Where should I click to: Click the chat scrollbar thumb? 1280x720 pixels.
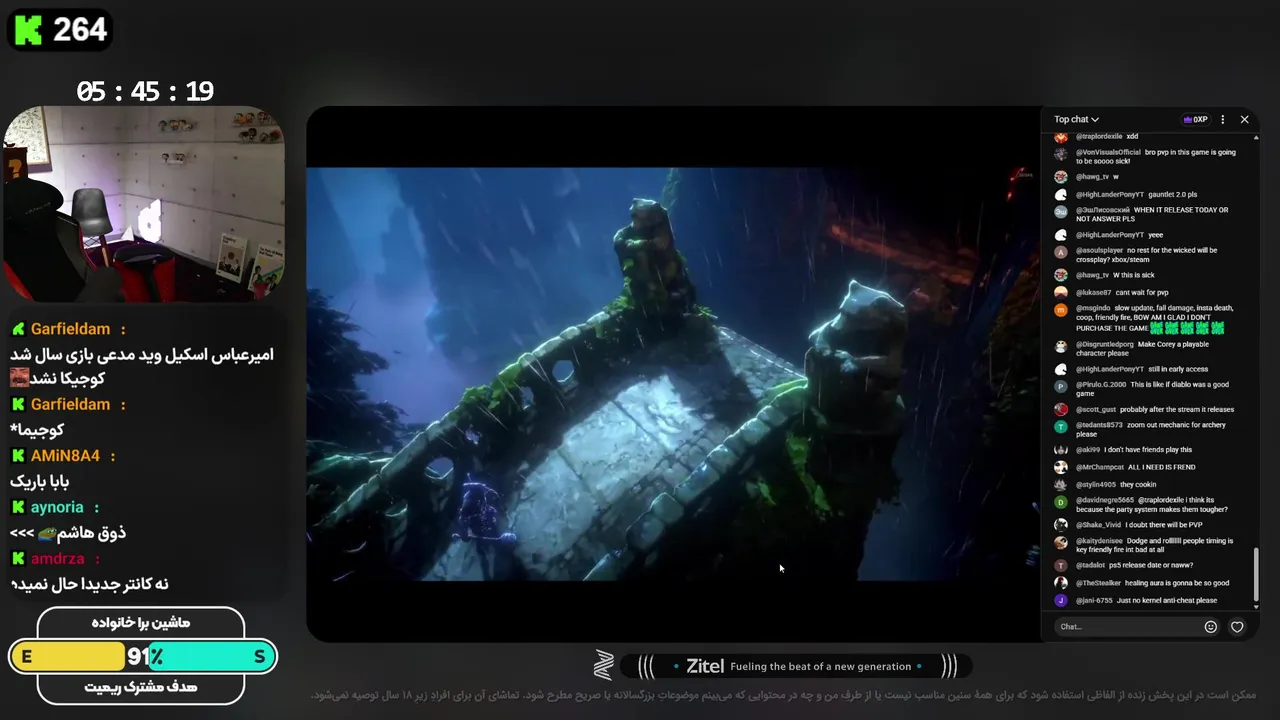coord(1257,573)
